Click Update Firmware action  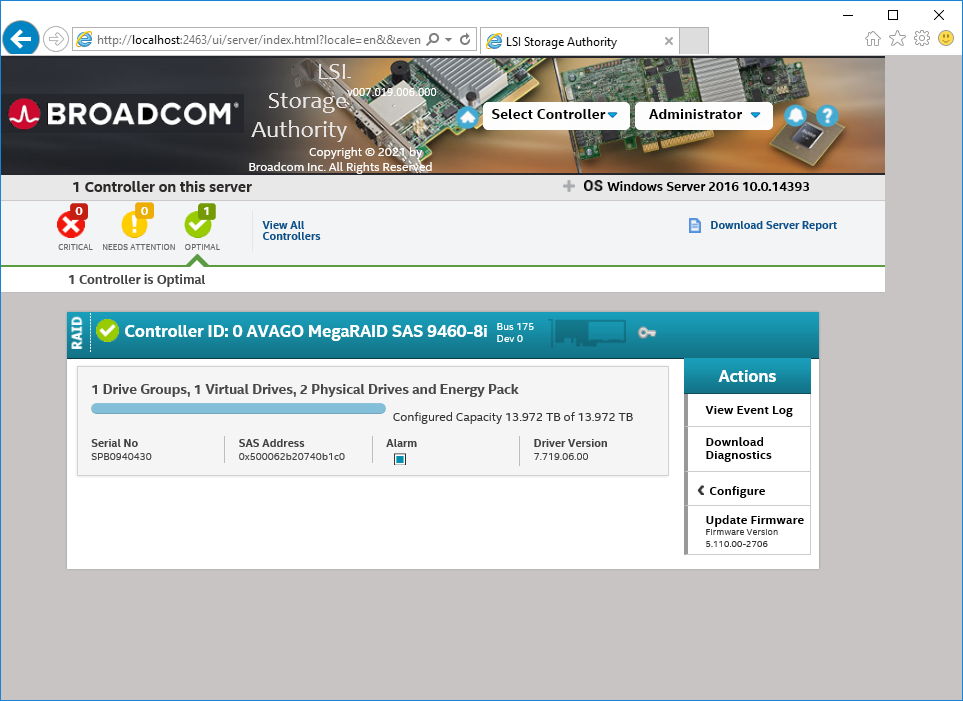coord(749,530)
